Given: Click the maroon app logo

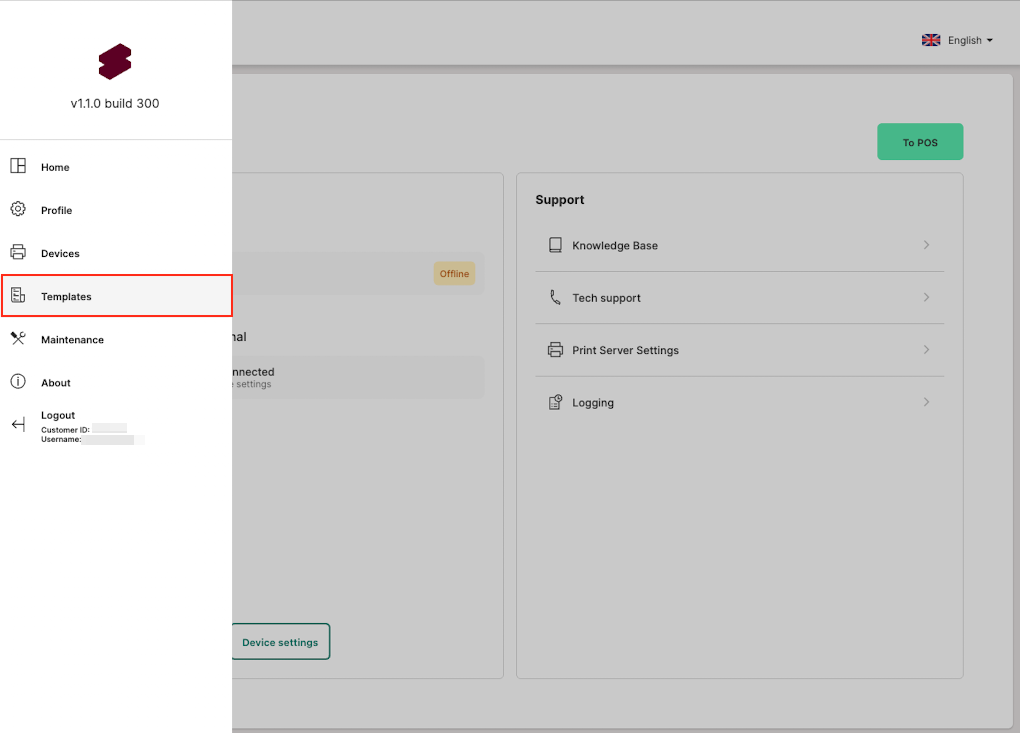Looking at the screenshot, I should point(115,62).
